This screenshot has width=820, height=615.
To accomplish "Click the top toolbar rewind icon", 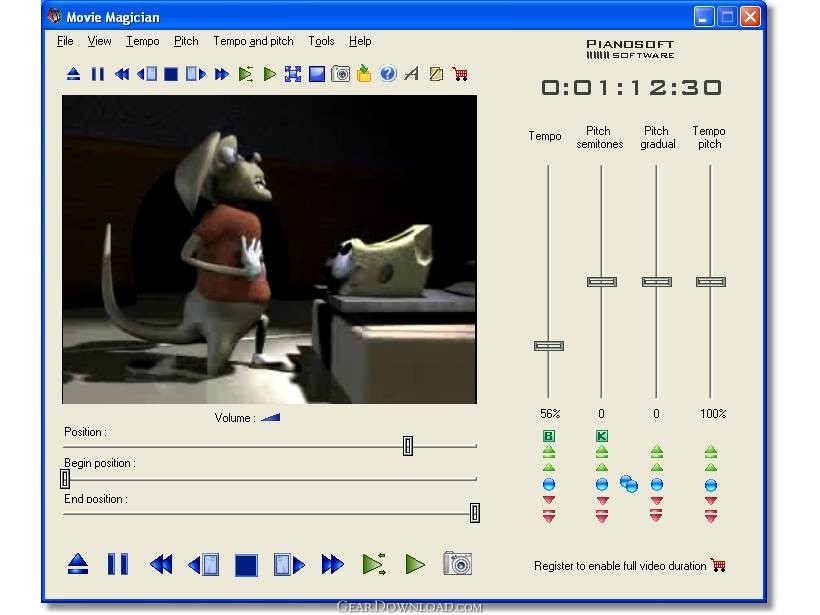I will click(x=122, y=74).
